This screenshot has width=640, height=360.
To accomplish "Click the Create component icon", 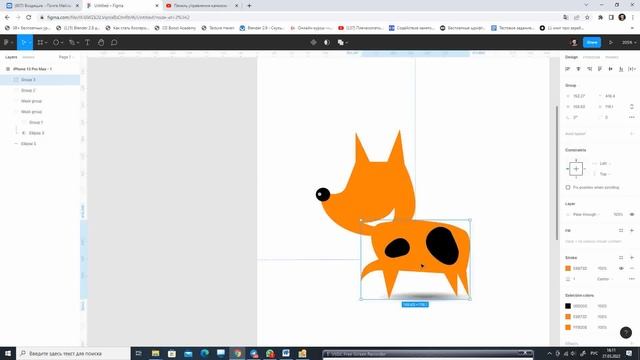I will (x=313, y=42).
